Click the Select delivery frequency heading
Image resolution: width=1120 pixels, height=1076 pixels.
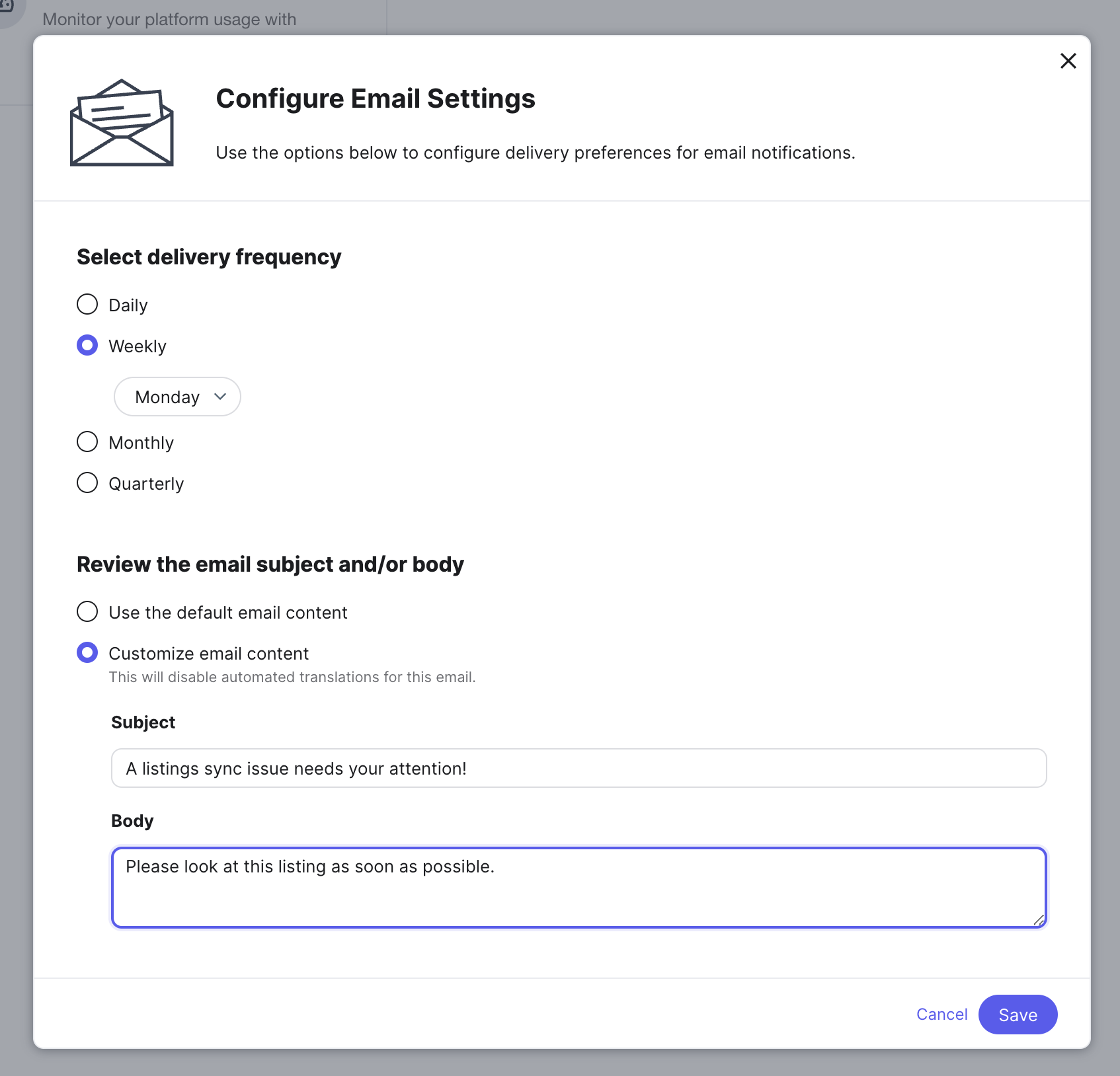pyautogui.click(x=209, y=256)
